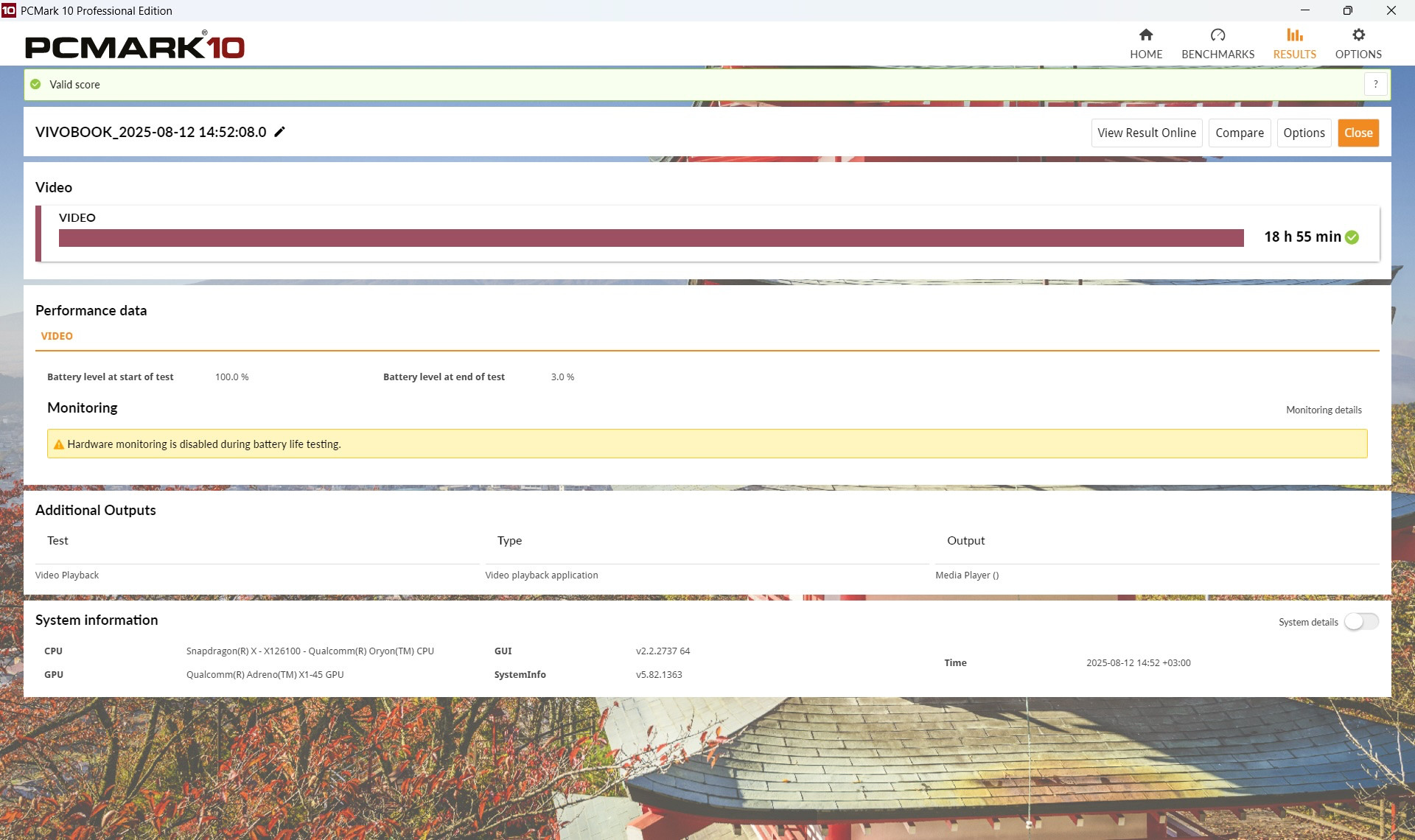This screenshot has width=1415, height=840.
Task: Click the PCMark 10 logo
Action: 135,46
